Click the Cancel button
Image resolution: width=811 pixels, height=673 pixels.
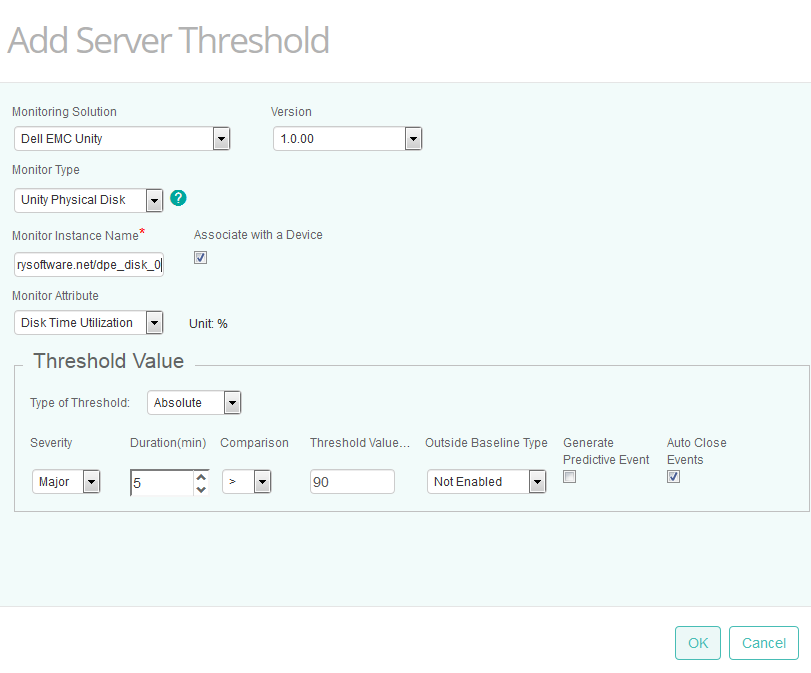pos(763,643)
